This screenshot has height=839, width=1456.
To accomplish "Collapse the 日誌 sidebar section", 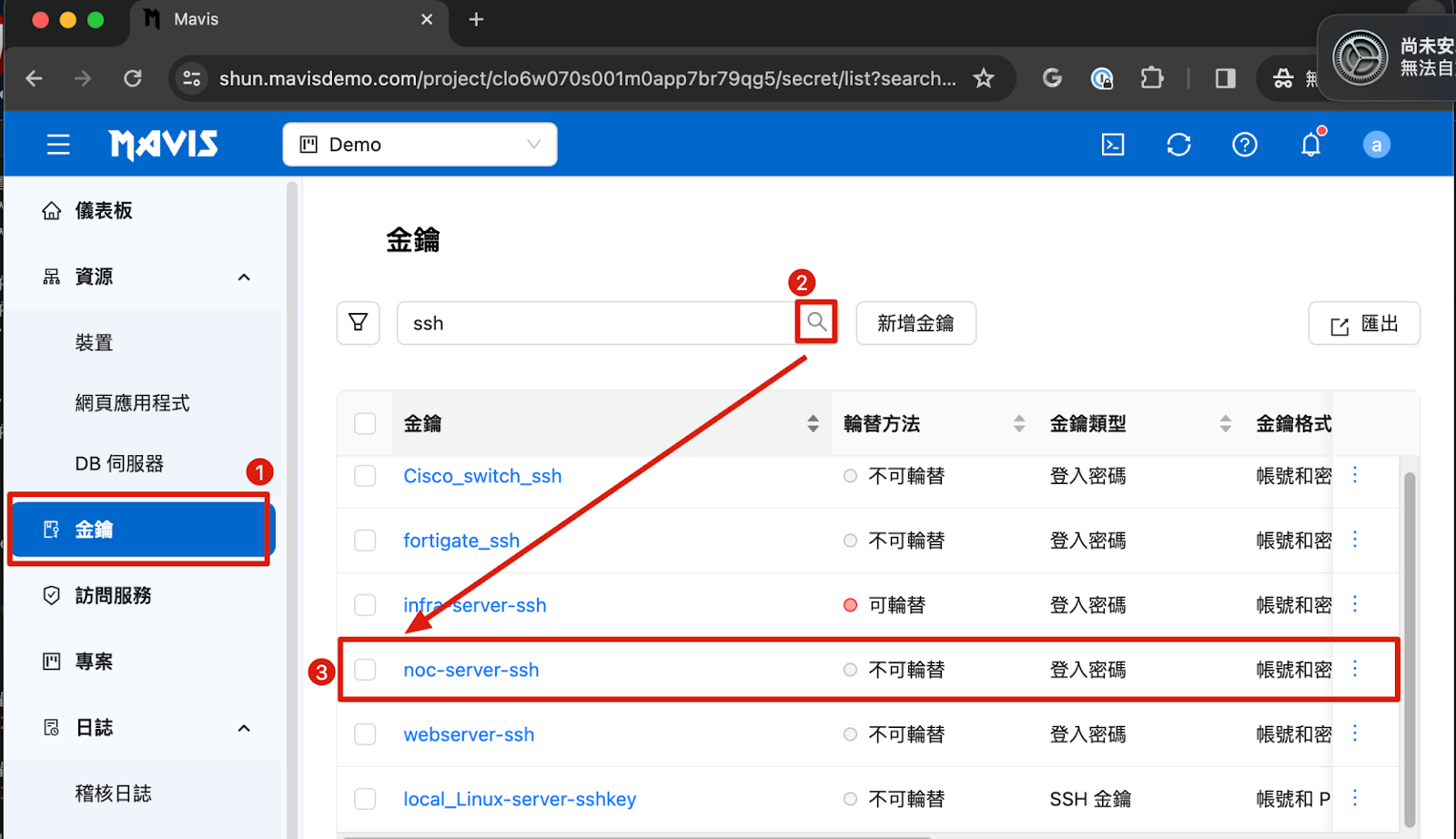I will [243, 728].
